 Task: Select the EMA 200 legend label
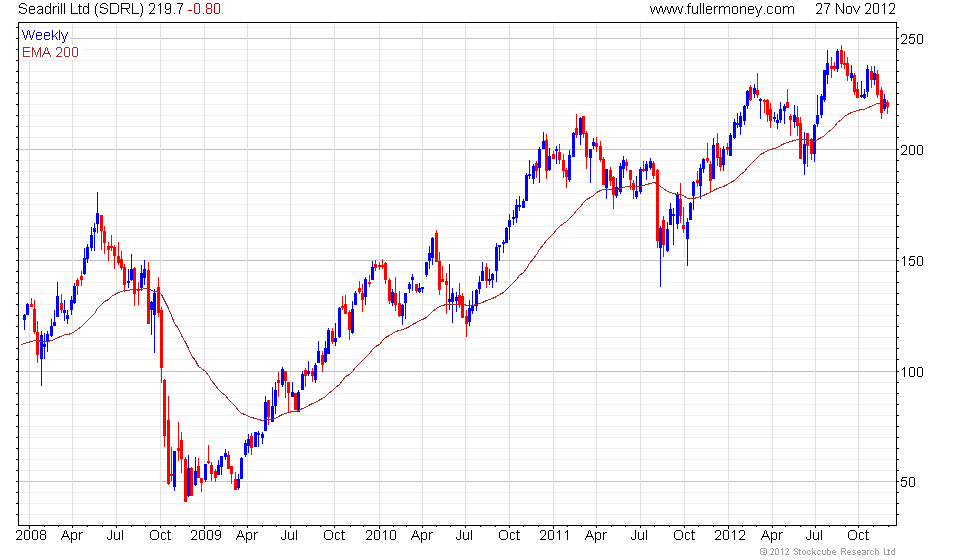click(50, 52)
